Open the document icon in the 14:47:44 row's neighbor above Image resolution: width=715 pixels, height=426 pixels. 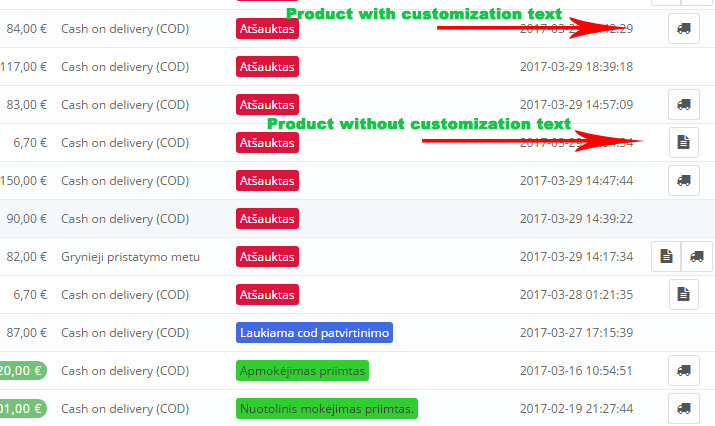(x=683, y=142)
